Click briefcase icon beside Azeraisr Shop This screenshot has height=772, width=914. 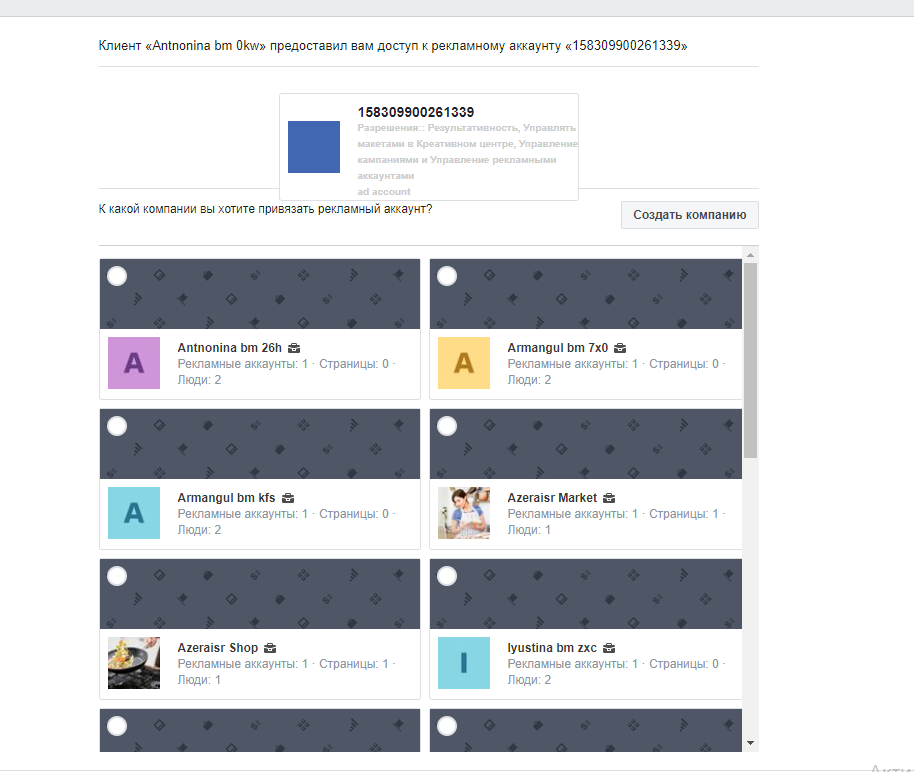pyautogui.click(x=270, y=648)
